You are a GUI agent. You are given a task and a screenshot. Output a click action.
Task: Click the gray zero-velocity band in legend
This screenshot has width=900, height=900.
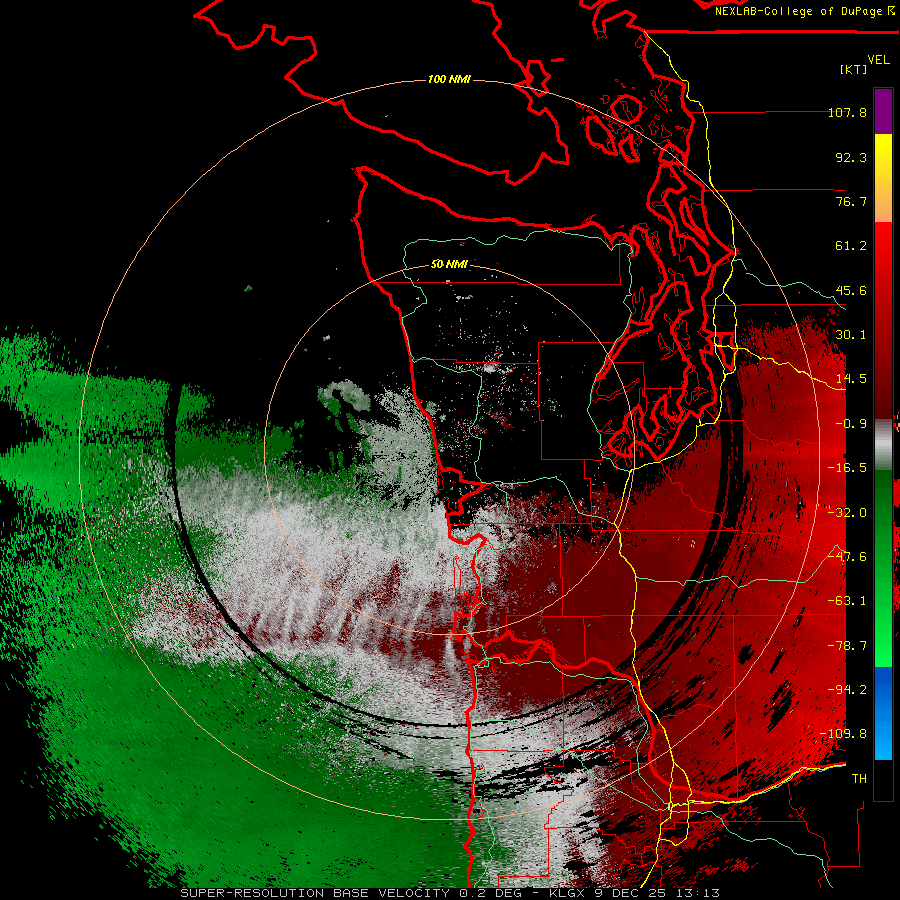click(x=883, y=445)
